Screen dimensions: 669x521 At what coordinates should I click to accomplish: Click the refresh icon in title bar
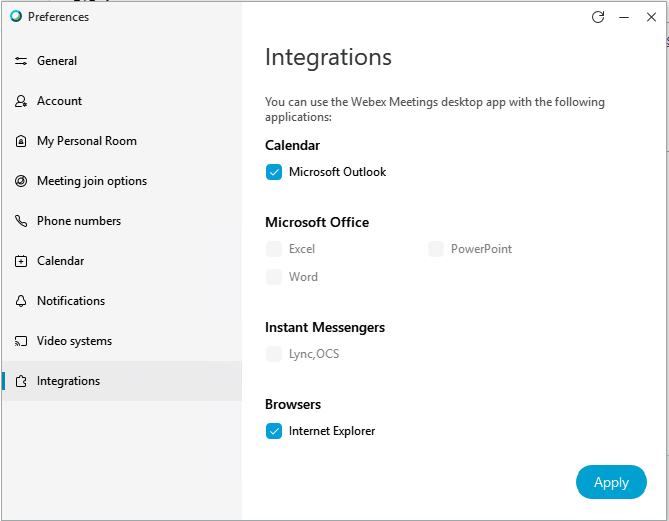(598, 17)
